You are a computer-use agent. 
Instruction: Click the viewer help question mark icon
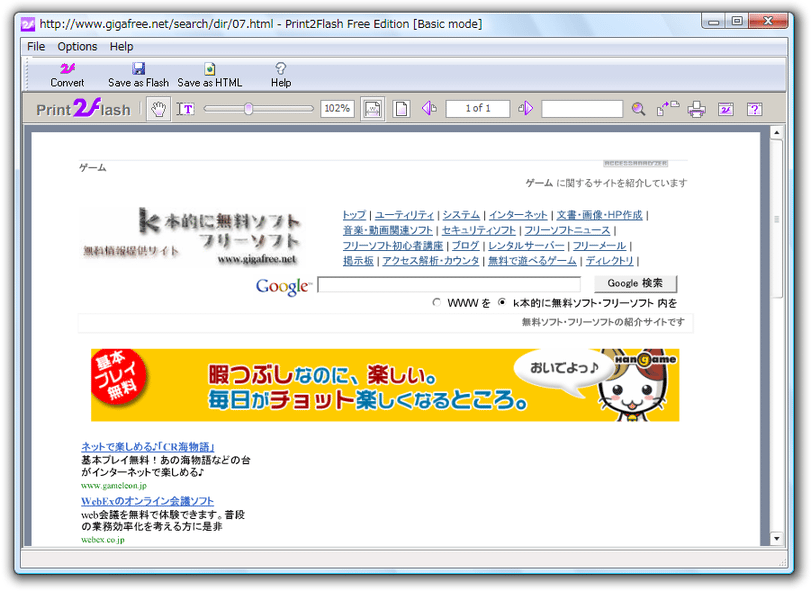point(755,109)
